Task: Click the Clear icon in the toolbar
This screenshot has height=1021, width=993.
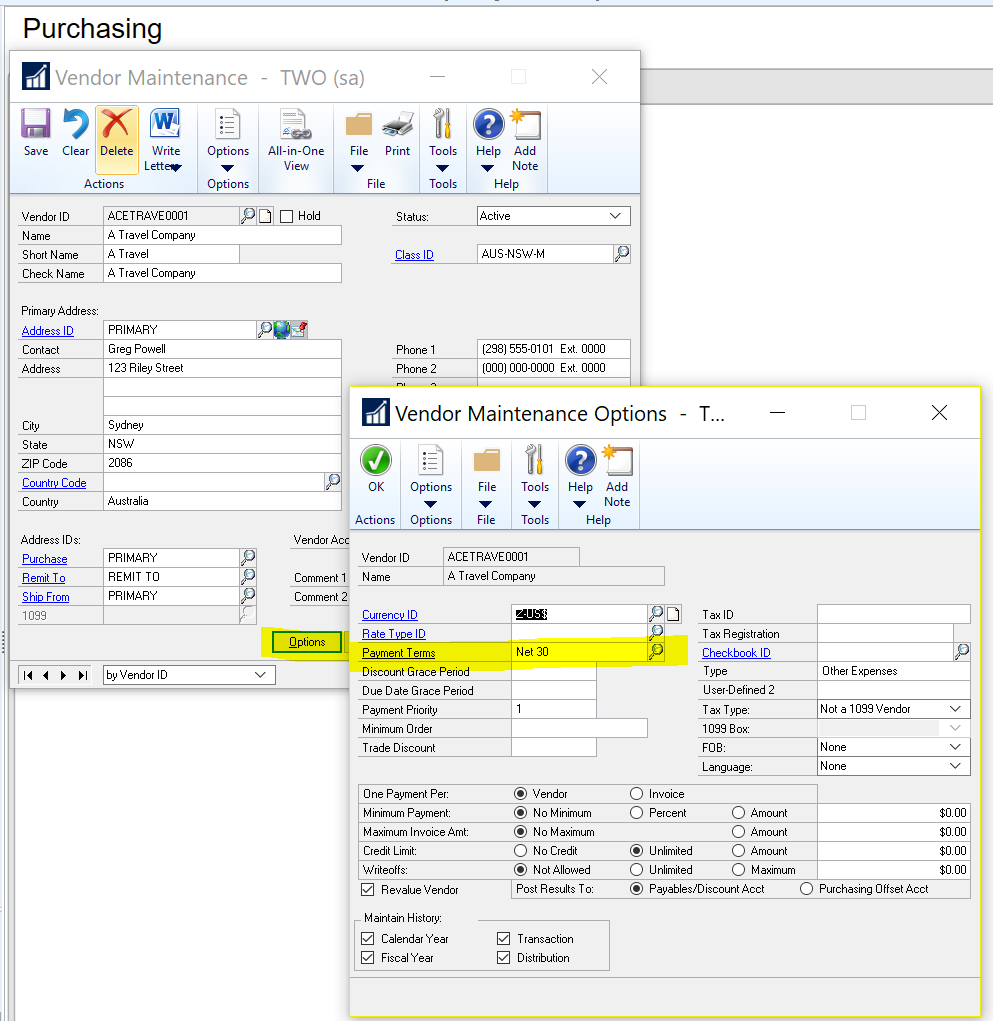Action: [x=75, y=125]
